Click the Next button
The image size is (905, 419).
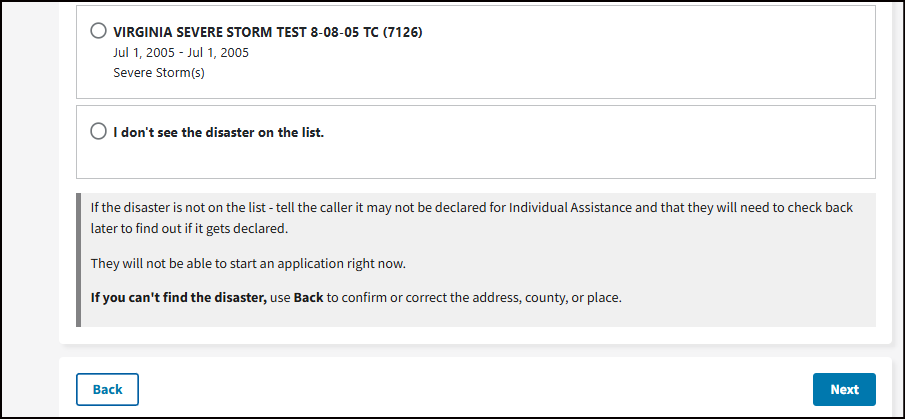click(x=843, y=390)
